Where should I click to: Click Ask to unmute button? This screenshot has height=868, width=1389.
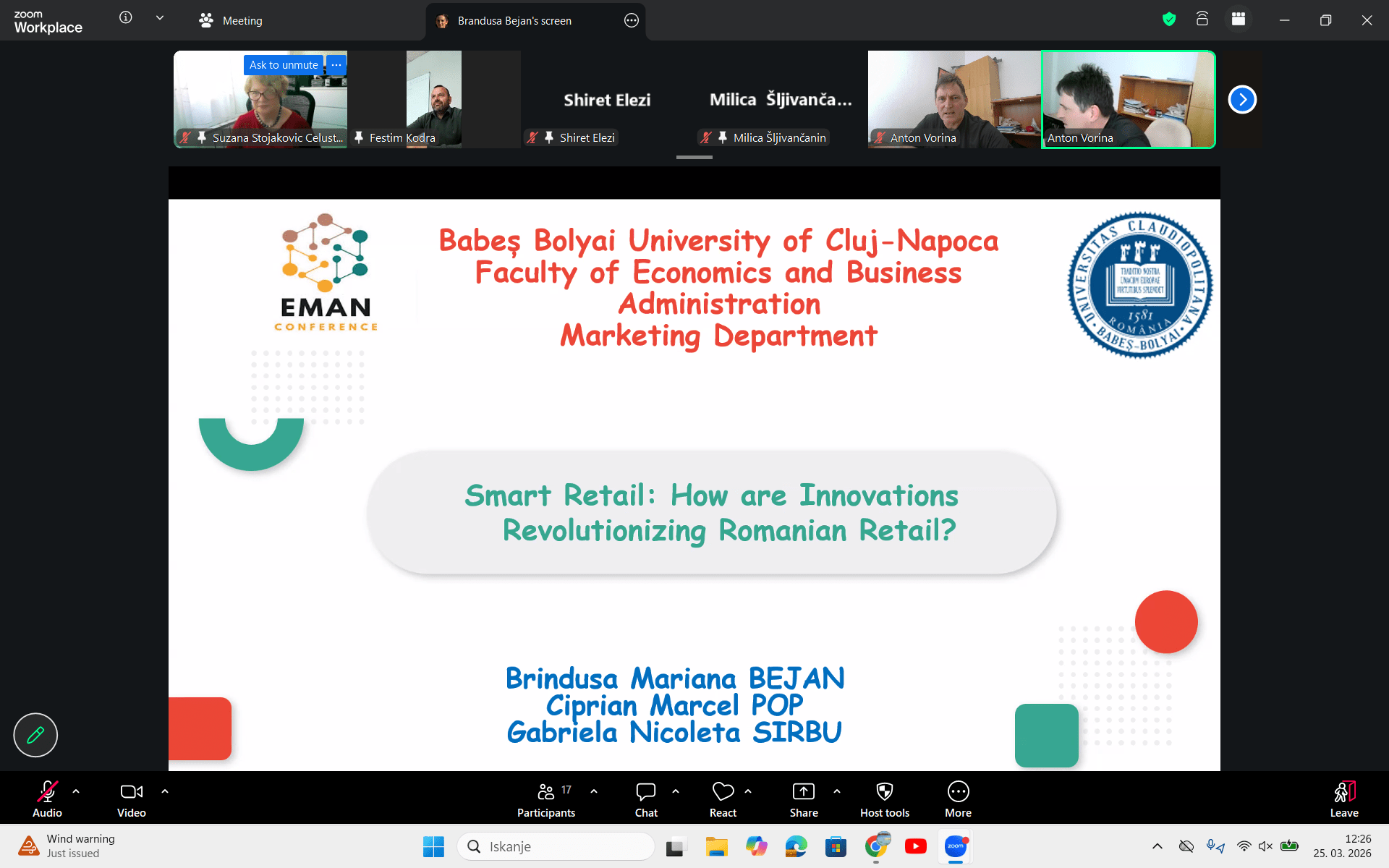(284, 65)
